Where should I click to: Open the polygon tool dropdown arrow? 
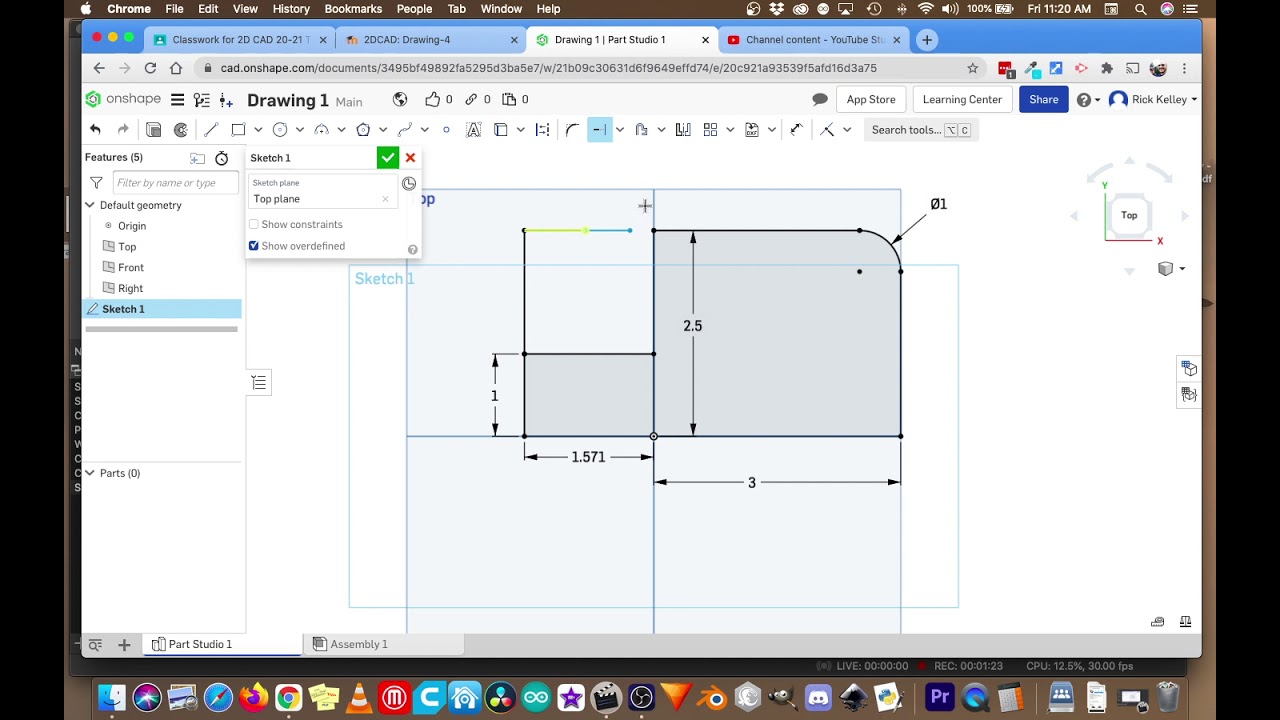coord(383,130)
